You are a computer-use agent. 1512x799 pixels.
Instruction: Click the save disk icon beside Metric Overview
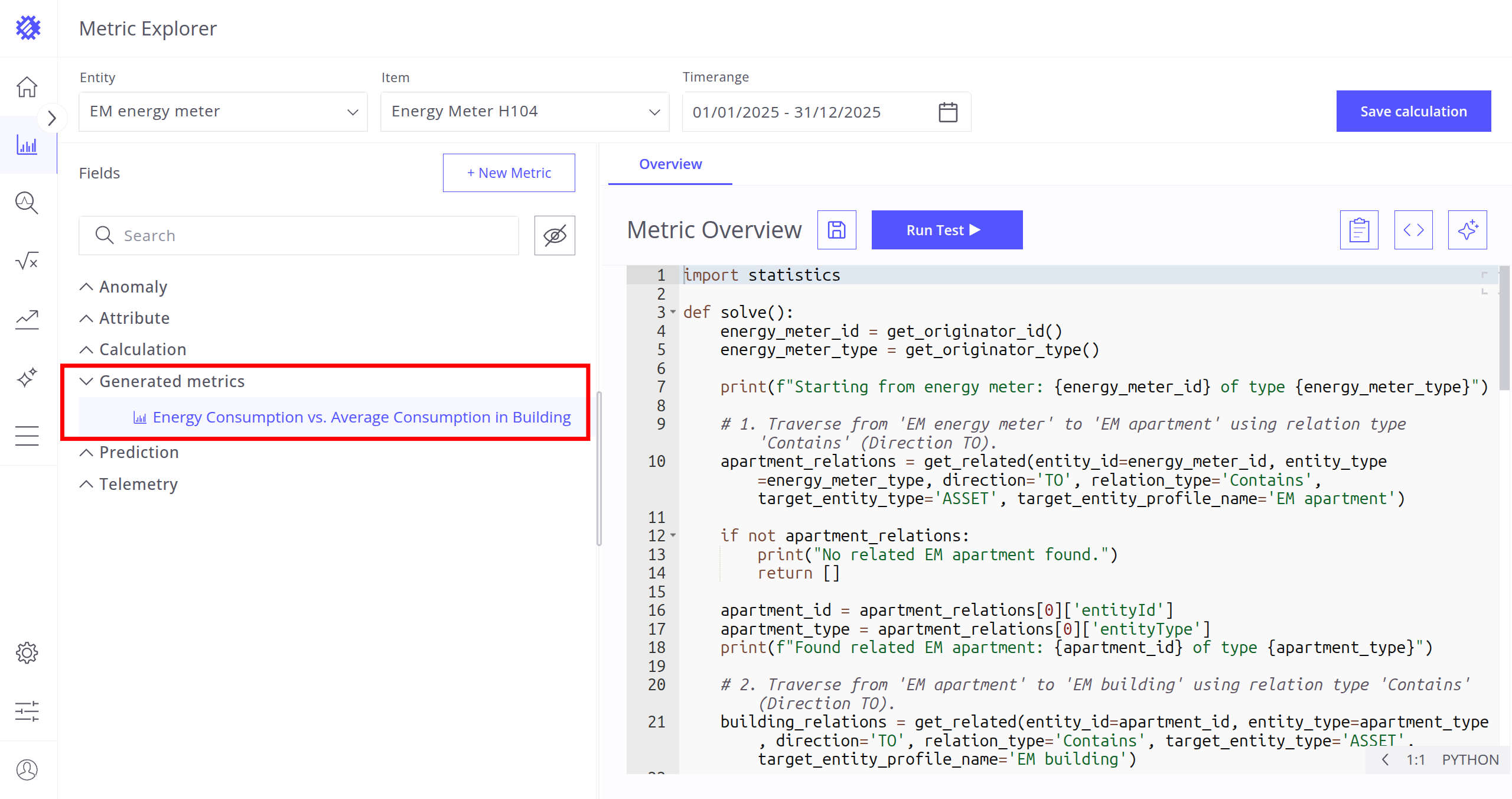[x=836, y=230]
